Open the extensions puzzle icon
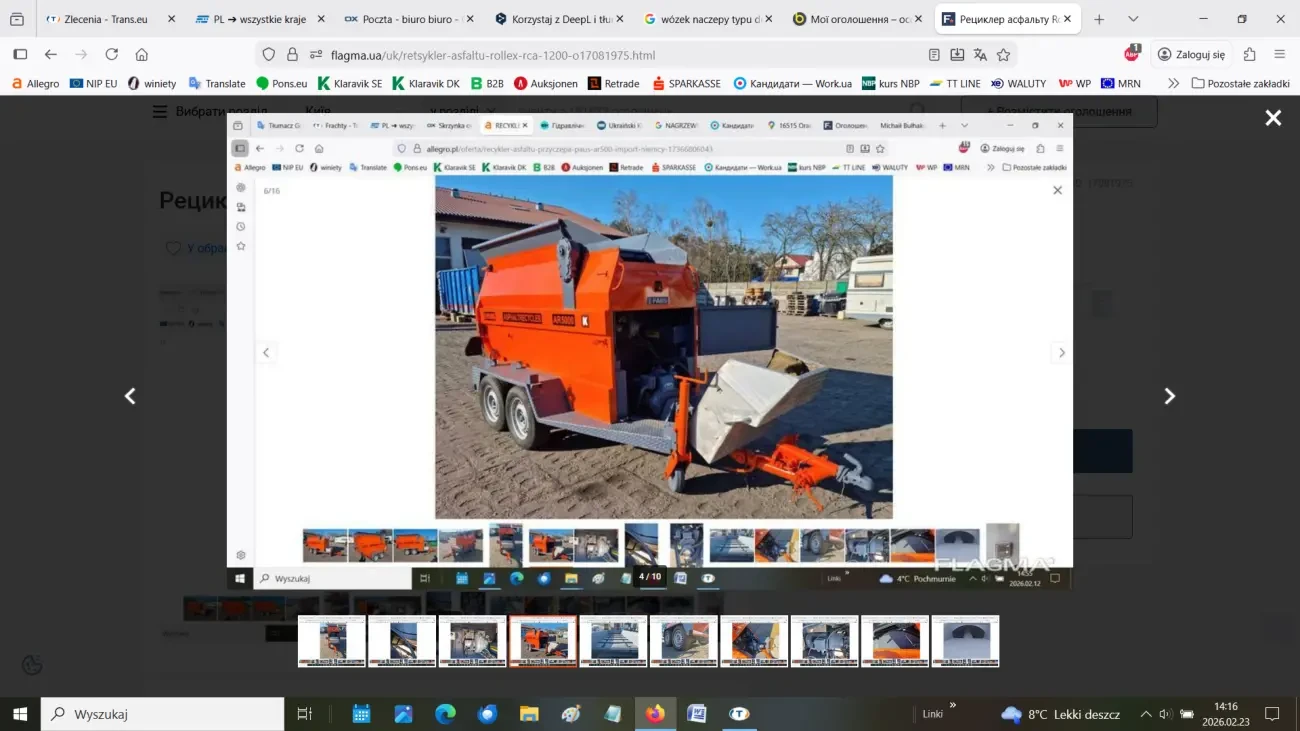 pyautogui.click(x=1250, y=55)
